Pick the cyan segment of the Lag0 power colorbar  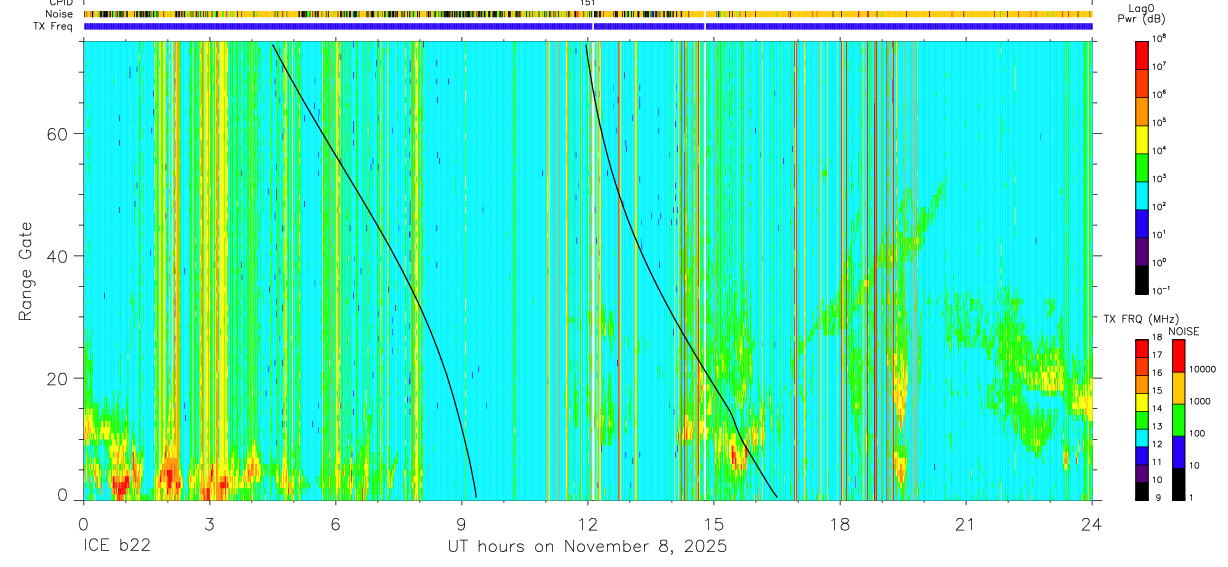click(x=1143, y=195)
